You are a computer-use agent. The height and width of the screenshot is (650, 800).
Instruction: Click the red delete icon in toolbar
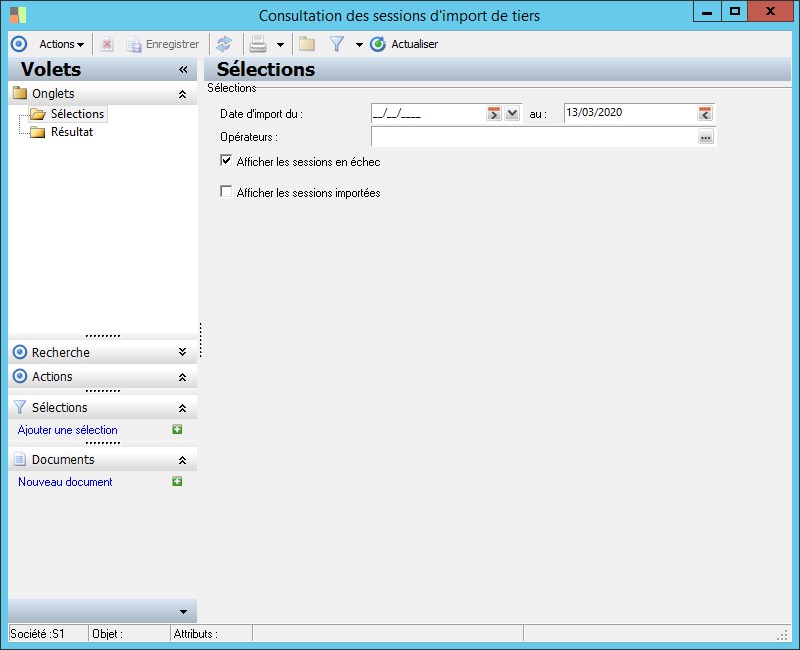pos(107,44)
